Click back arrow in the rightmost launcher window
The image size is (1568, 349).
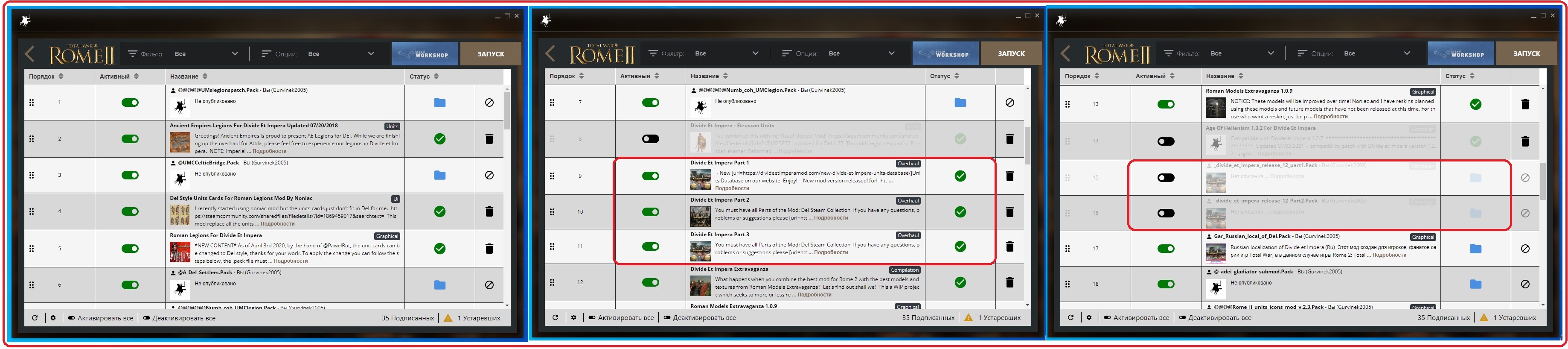[x=1065, y=53]
